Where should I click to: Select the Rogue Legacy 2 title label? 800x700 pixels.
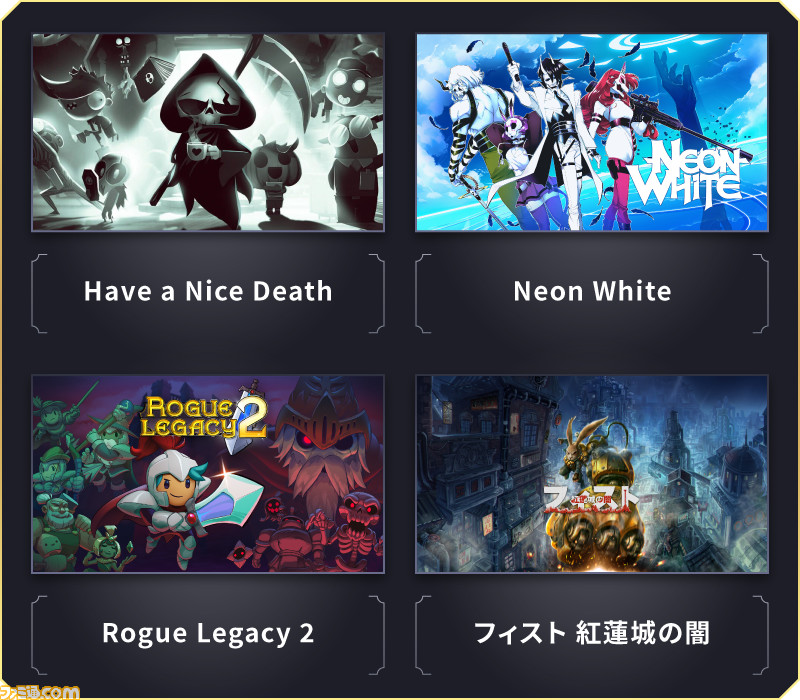click(208, 633)
